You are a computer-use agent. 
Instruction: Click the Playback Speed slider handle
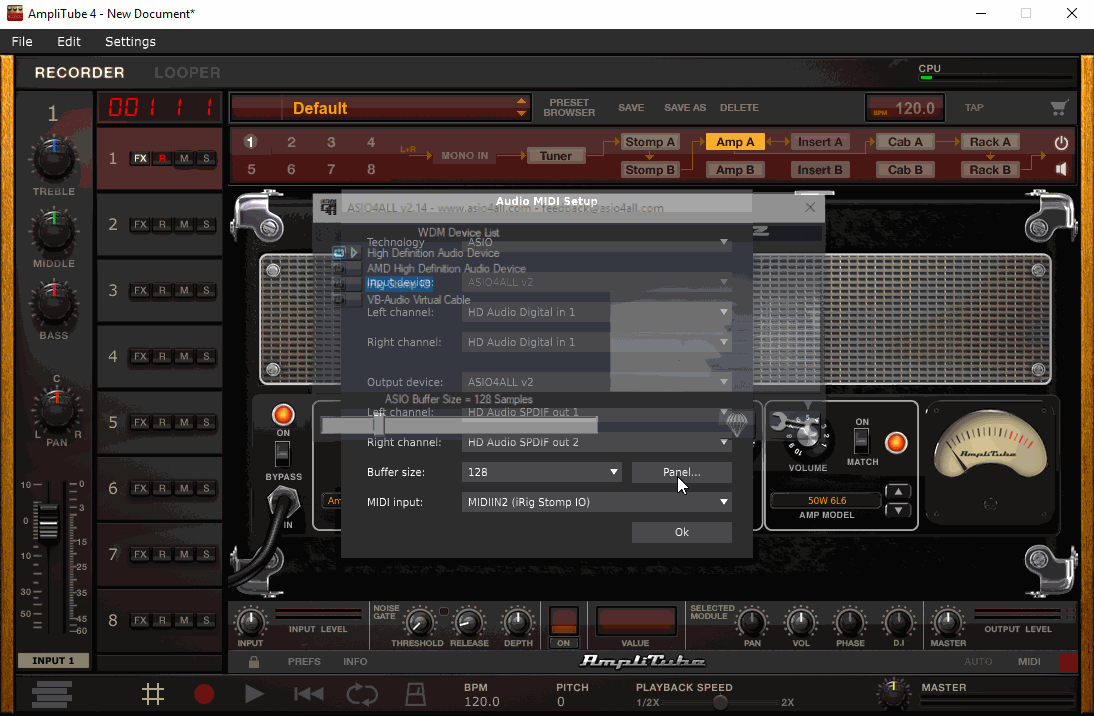click(x=719, y=702)
